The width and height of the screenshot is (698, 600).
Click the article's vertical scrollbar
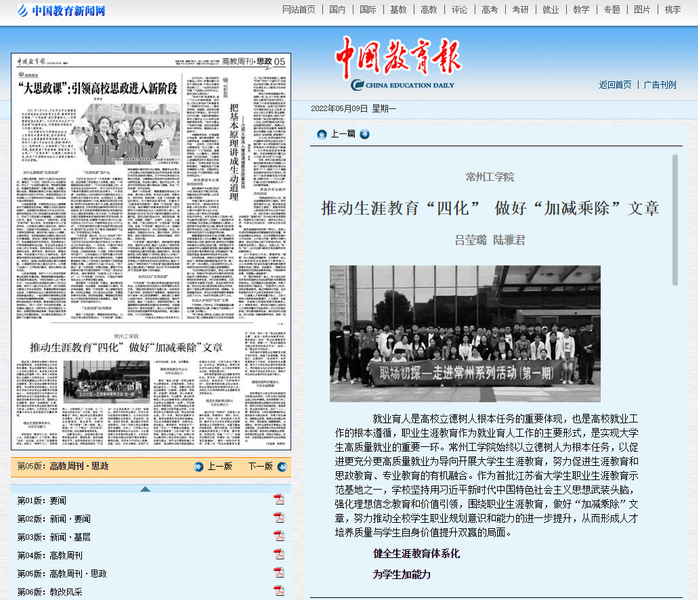[675, 230]
